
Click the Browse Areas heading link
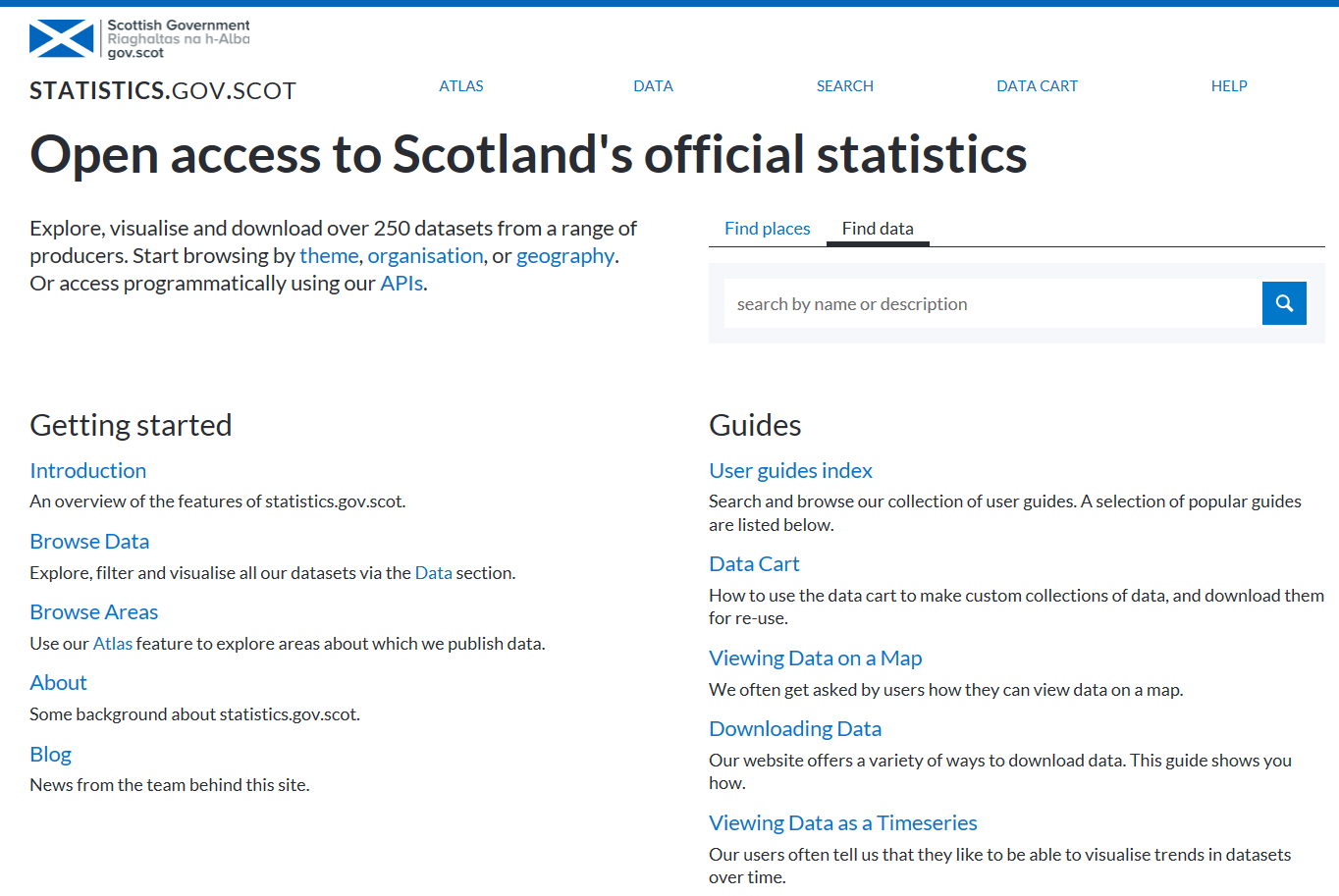pos(93,612)
